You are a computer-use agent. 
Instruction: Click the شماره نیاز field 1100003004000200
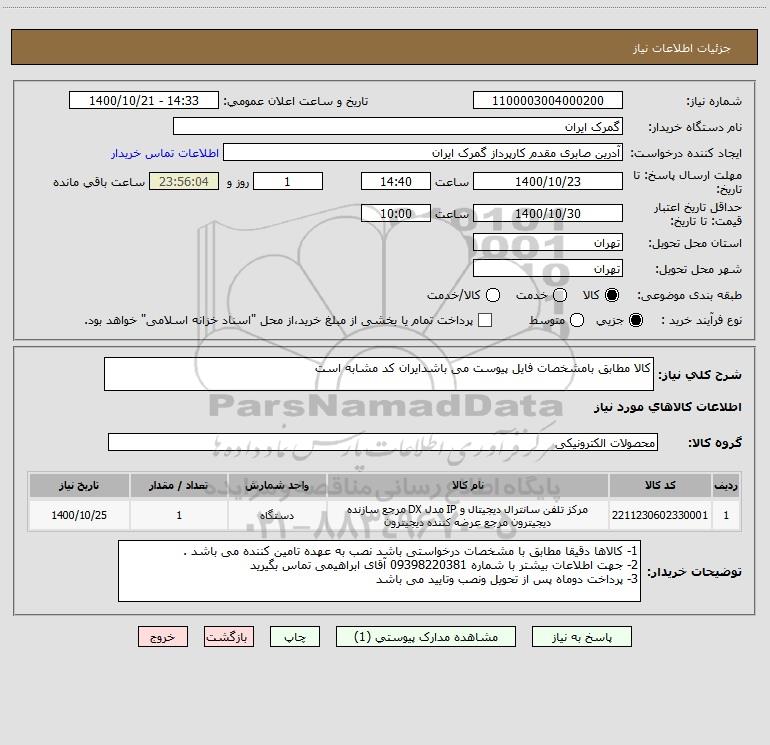[x=548, y=100]
